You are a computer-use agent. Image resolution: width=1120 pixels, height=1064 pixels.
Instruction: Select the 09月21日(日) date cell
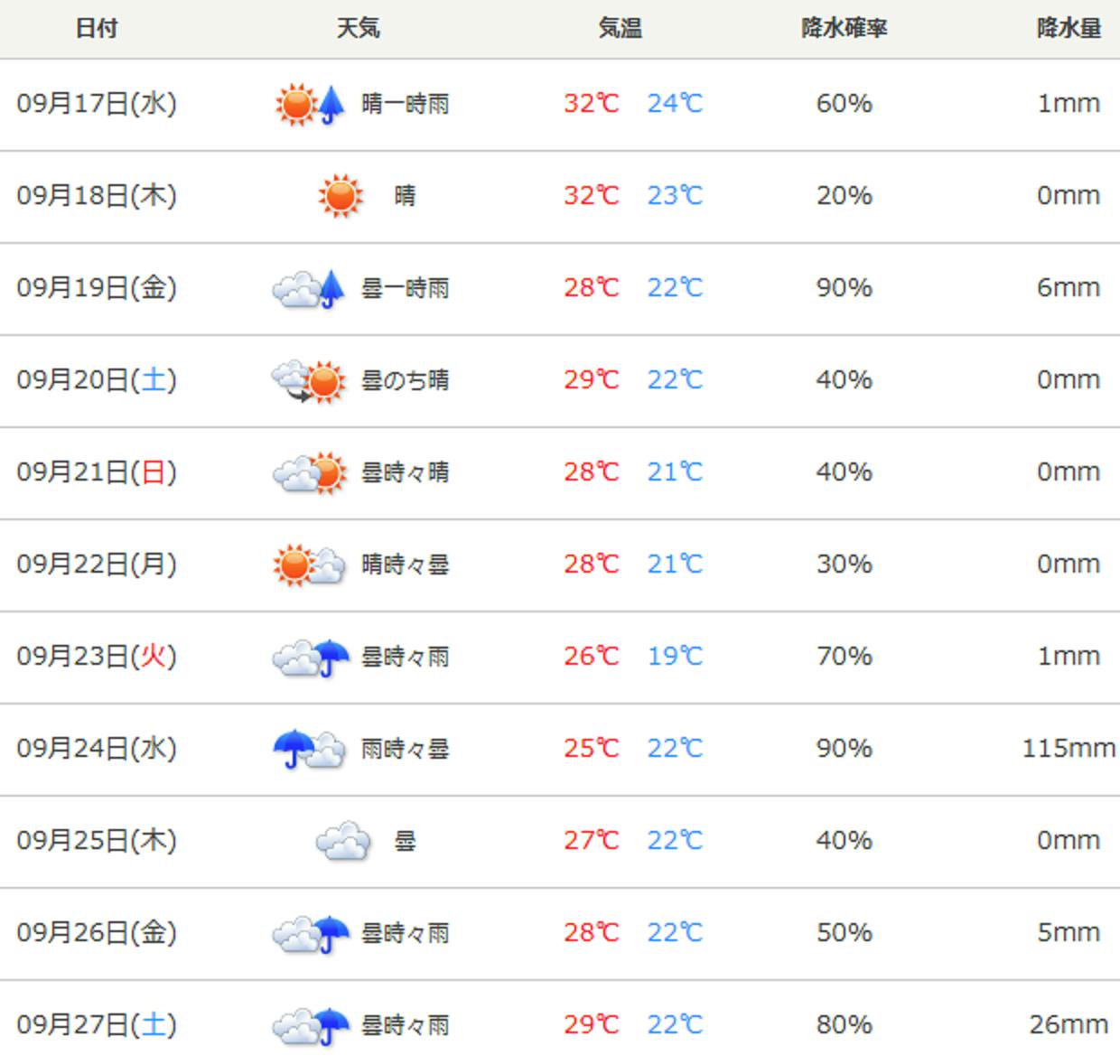(x=97, y=472)
